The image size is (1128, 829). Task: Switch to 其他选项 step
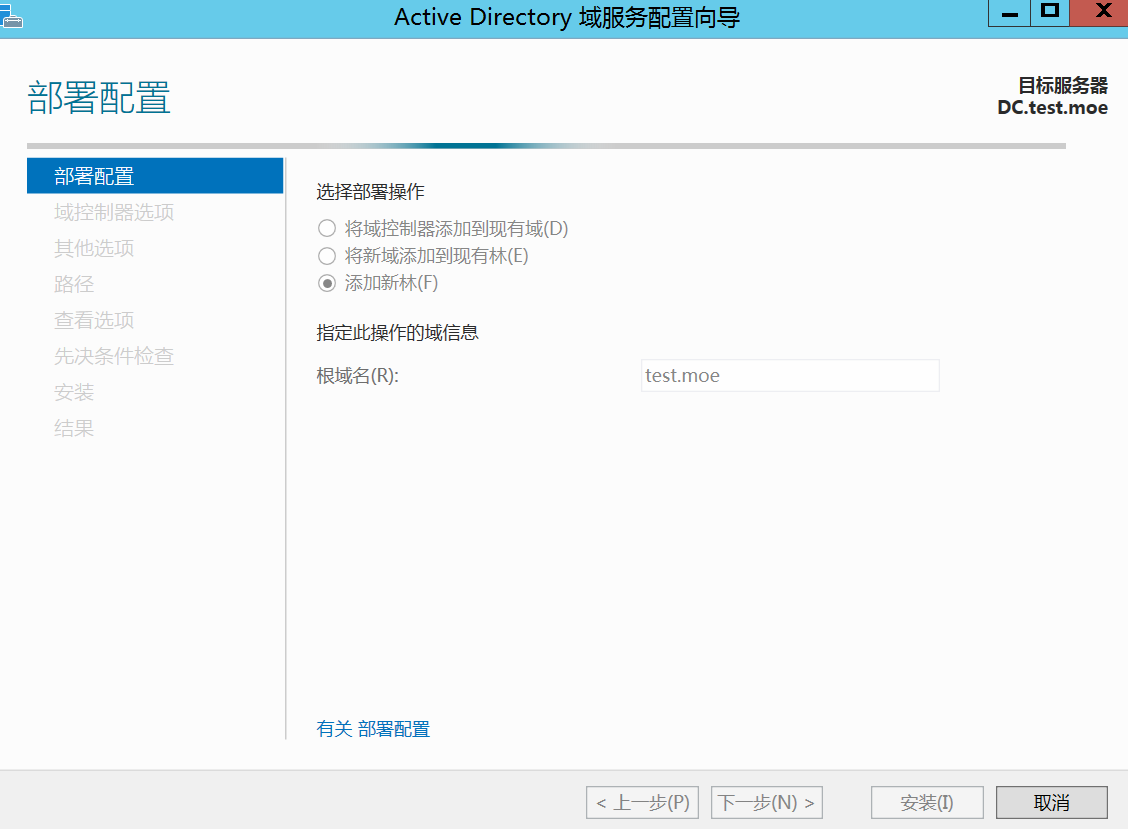[94, 248]
